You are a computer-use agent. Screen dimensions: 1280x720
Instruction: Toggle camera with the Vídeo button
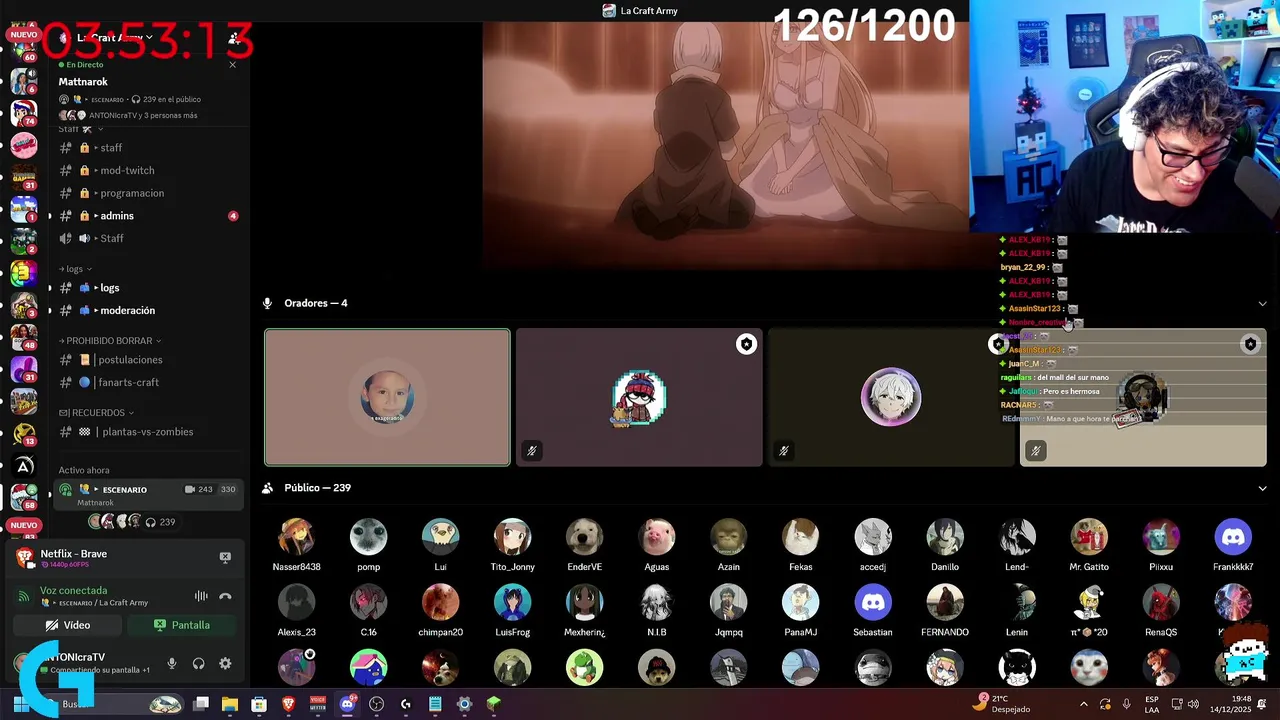[68, 625]
